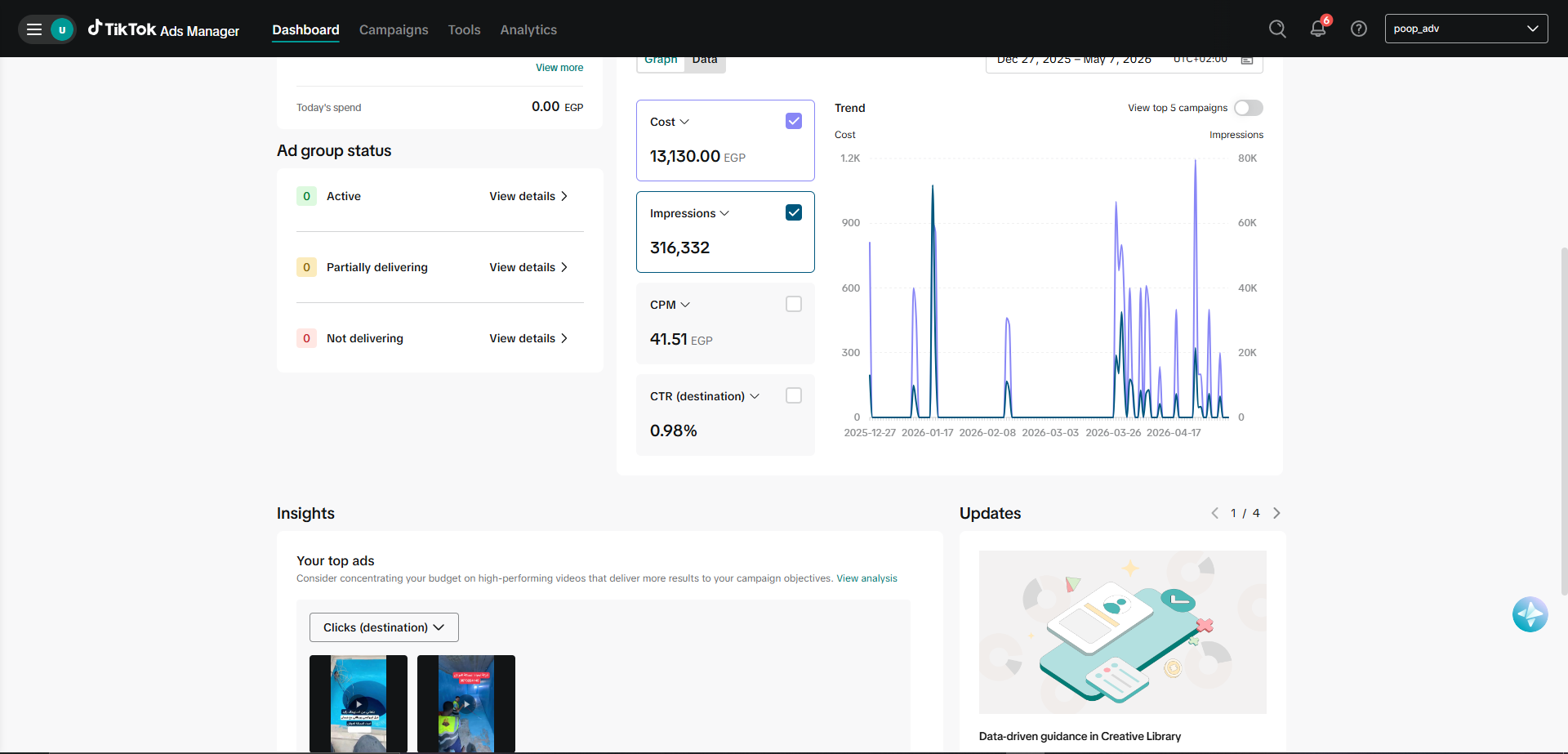The width and height of the screenshot is (1568, 754).
Task: Click the floating AI assistant star button
Action: (1530, 614)
